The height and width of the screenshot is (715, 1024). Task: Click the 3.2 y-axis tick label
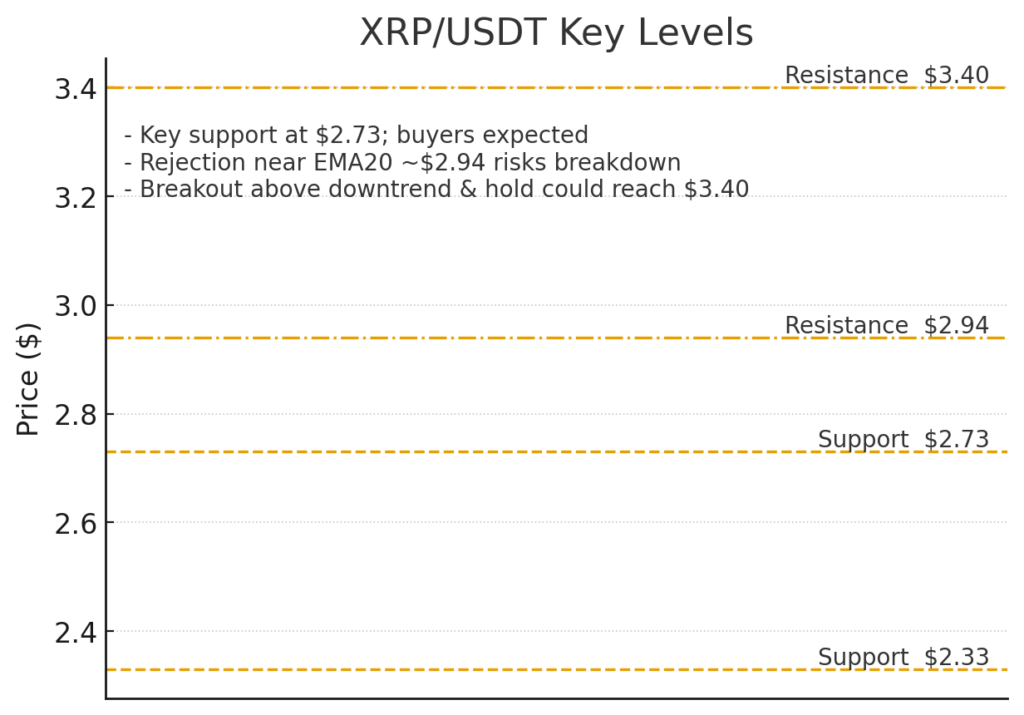click(76, 198)
